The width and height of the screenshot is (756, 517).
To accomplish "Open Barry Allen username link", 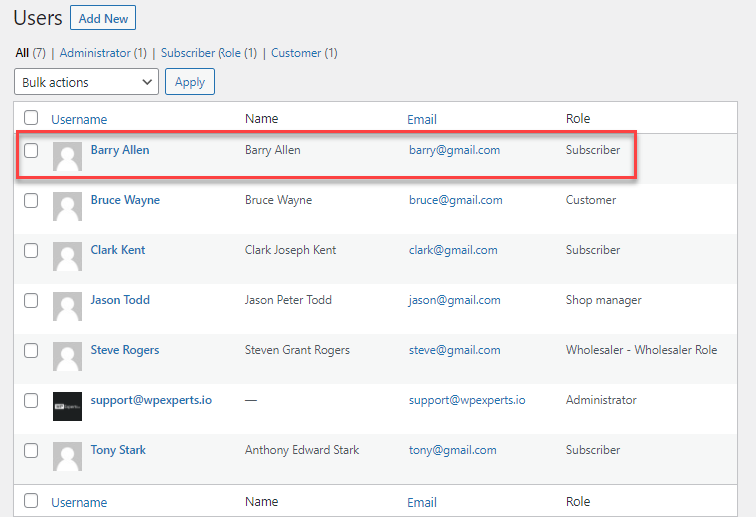I will pyautogui.click(x=120, y=150).
